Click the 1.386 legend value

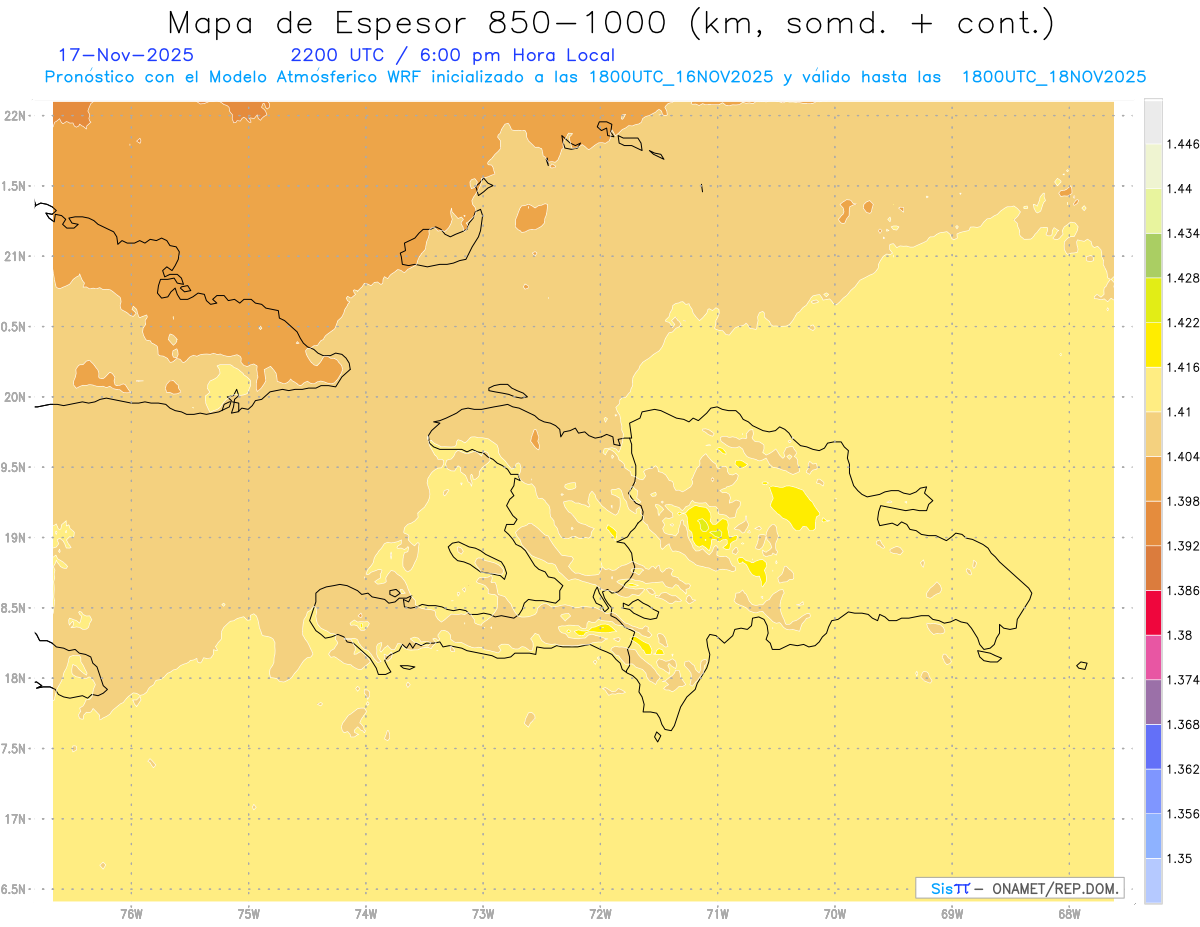[x=1182, y=590]
